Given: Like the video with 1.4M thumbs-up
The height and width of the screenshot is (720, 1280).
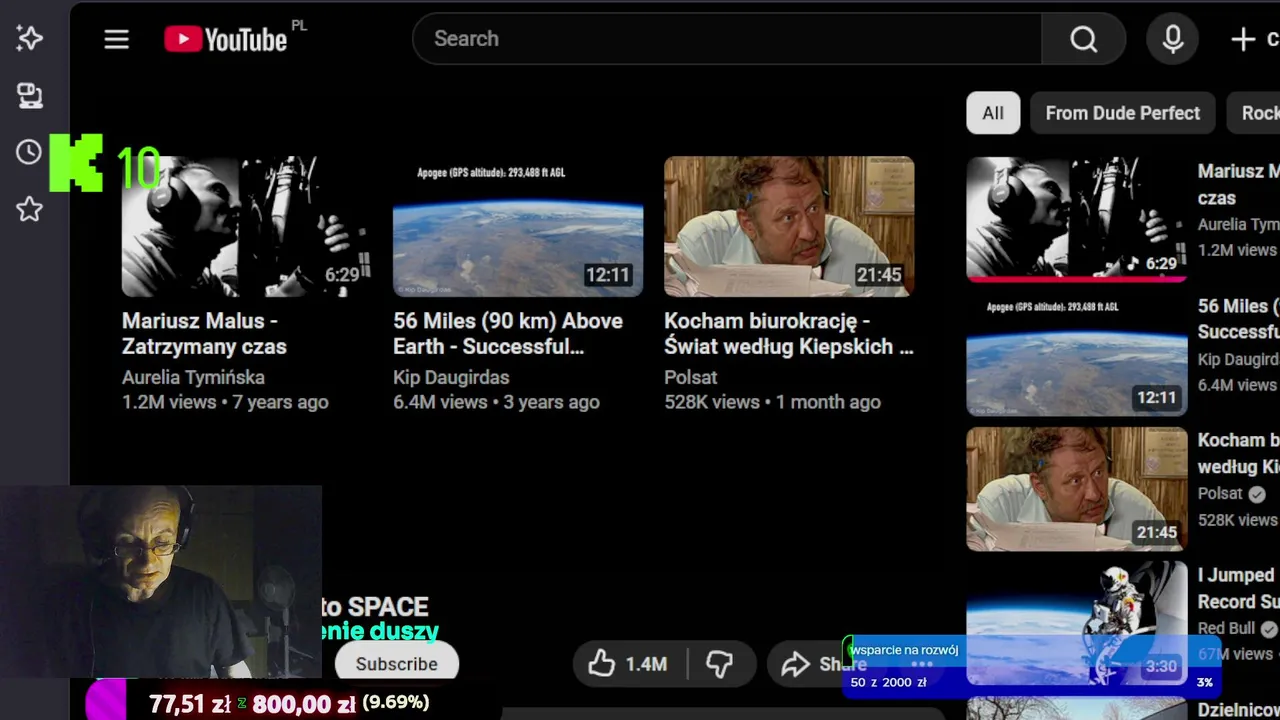Looking at the screenshot, I should tap(627, 664).
